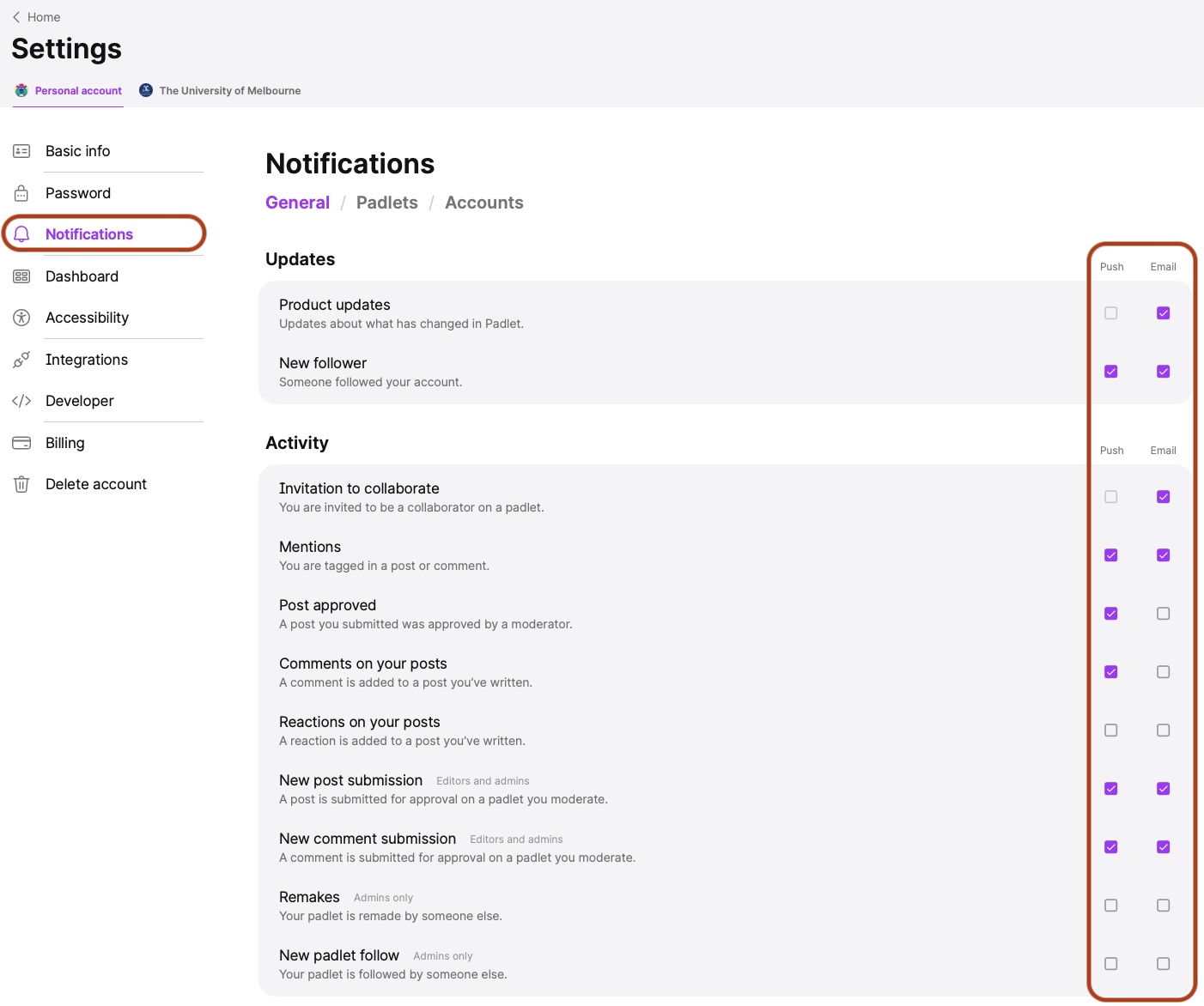Open the Accounts notifications tab
This screenshot has height=1006, width=1204.
(484, 203)
